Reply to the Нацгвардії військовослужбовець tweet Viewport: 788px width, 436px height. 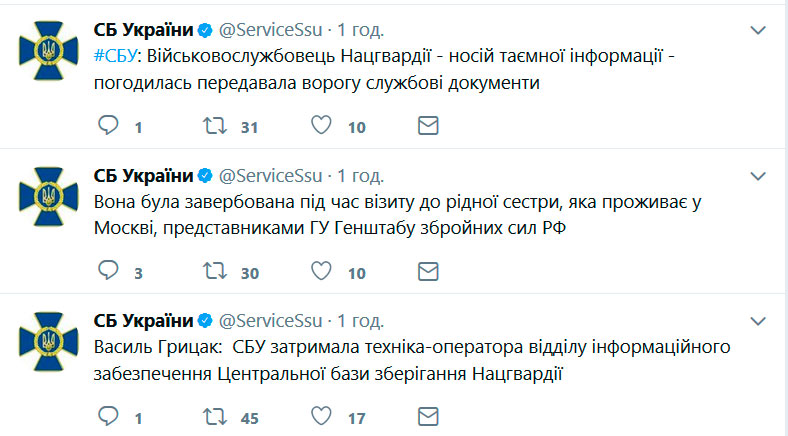coord(109,126)
